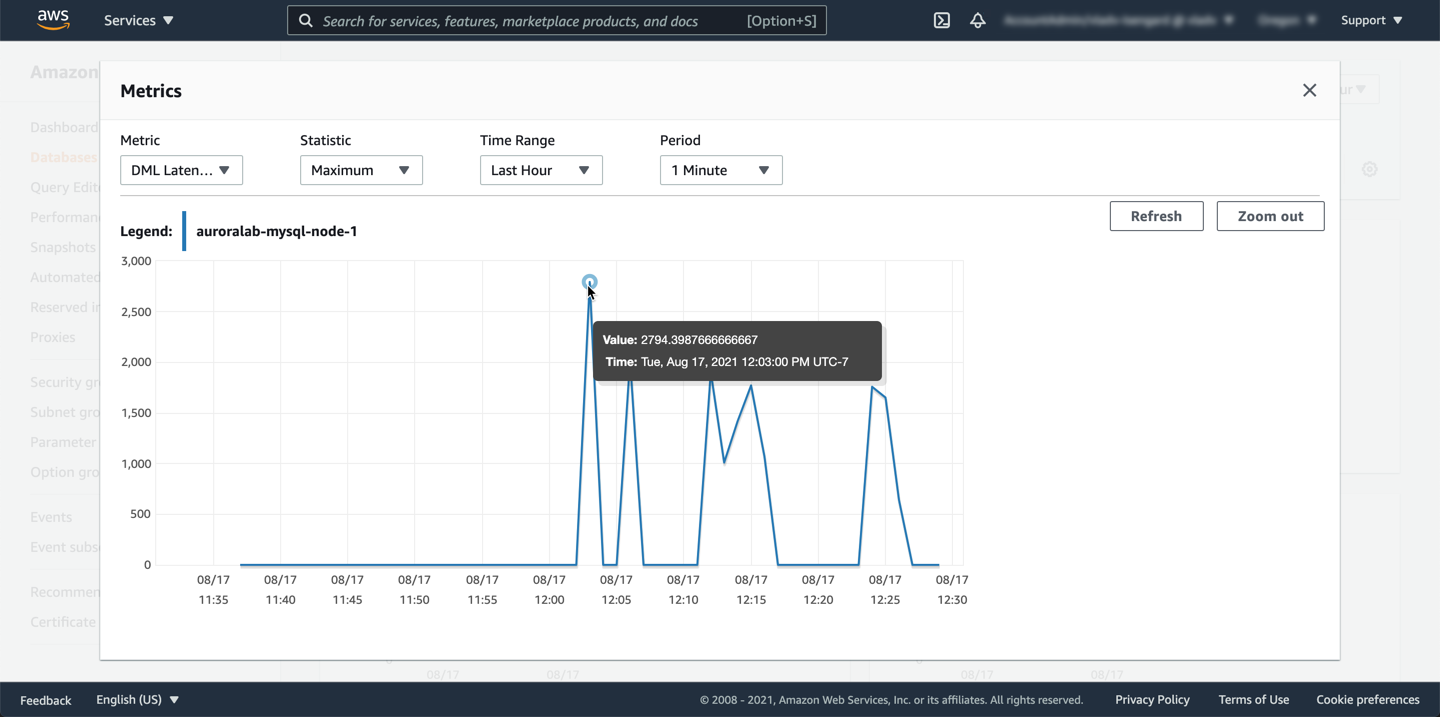Screen dimensions: 1440x717
Task: Open the Time Range dropdown Last Hour
Action: (541, 170)
